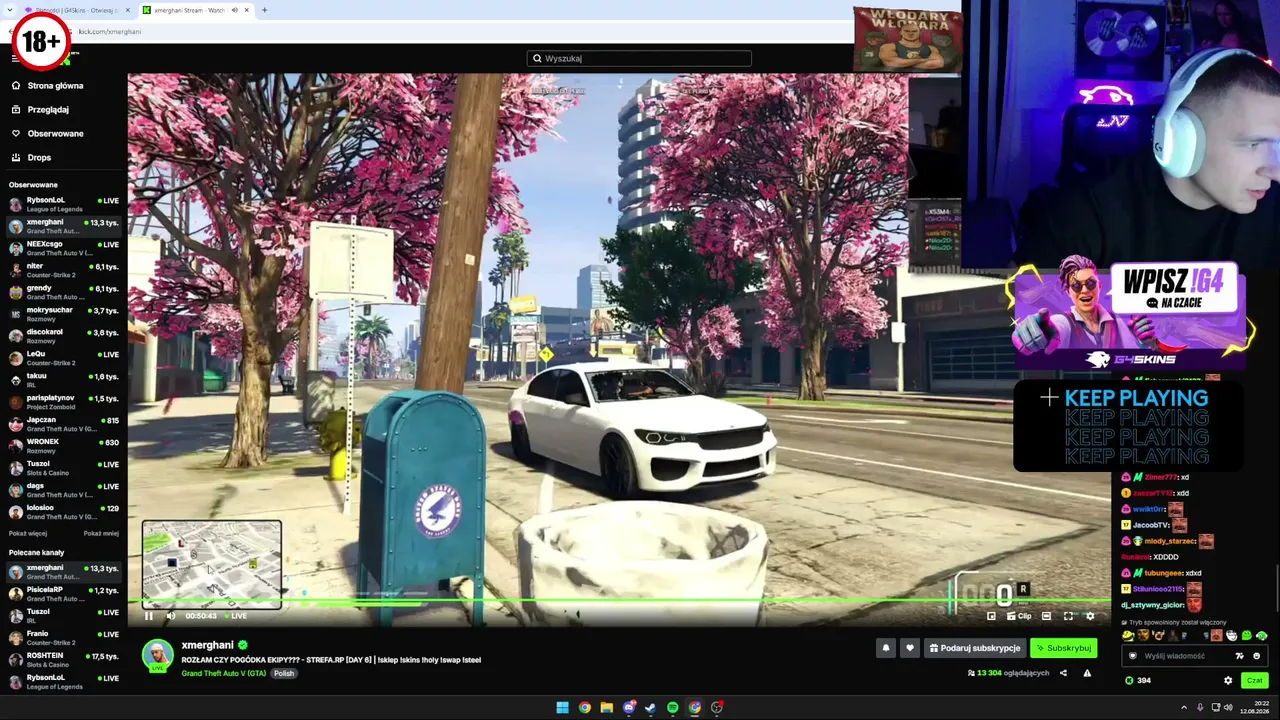Screen dimensions: 1280x720
Task: Mute the stream volume icon
Action: 171,616
